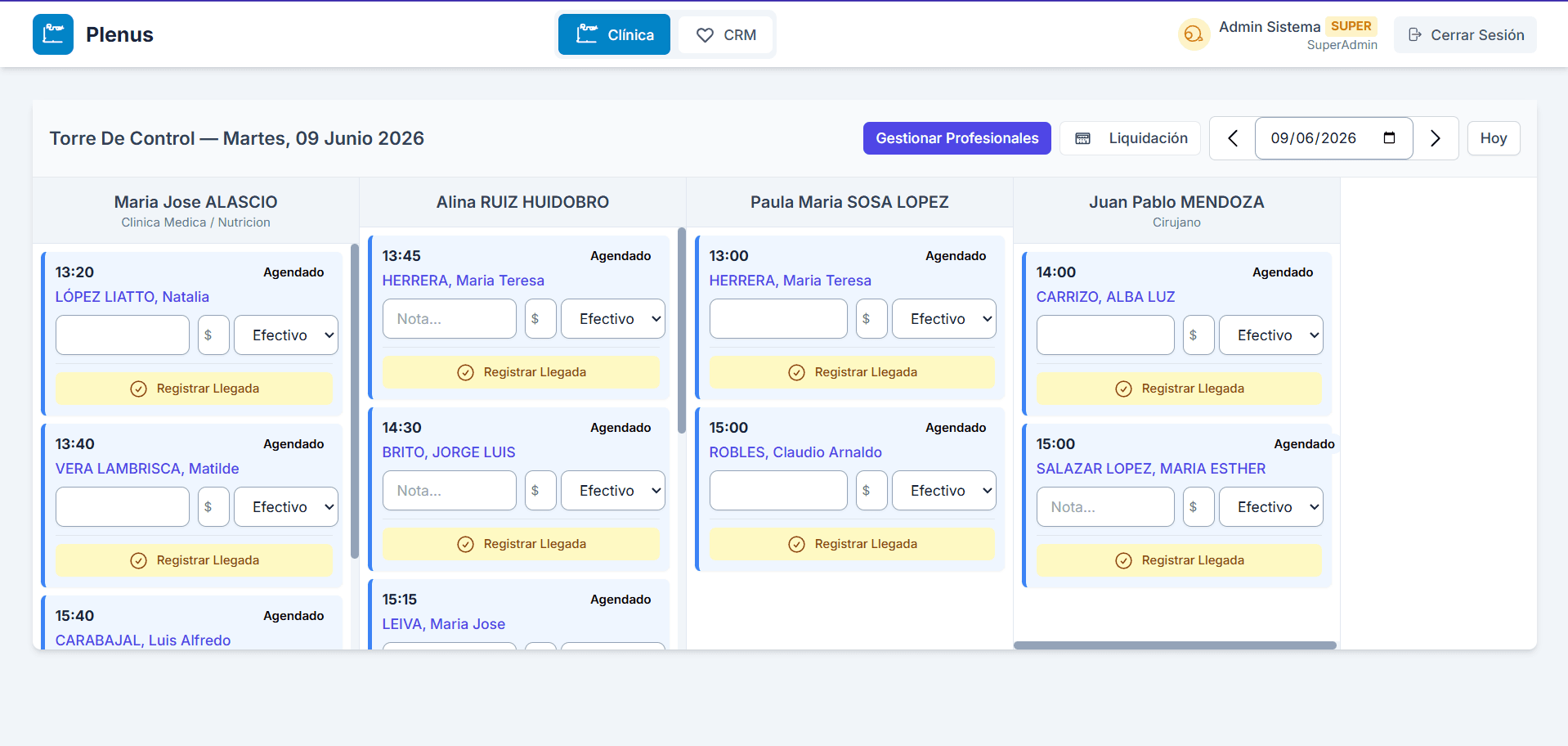This screenshot has width=1568, height=746.
Task: Click the Cerrar Sesión button
Action: coord(1465,35)
